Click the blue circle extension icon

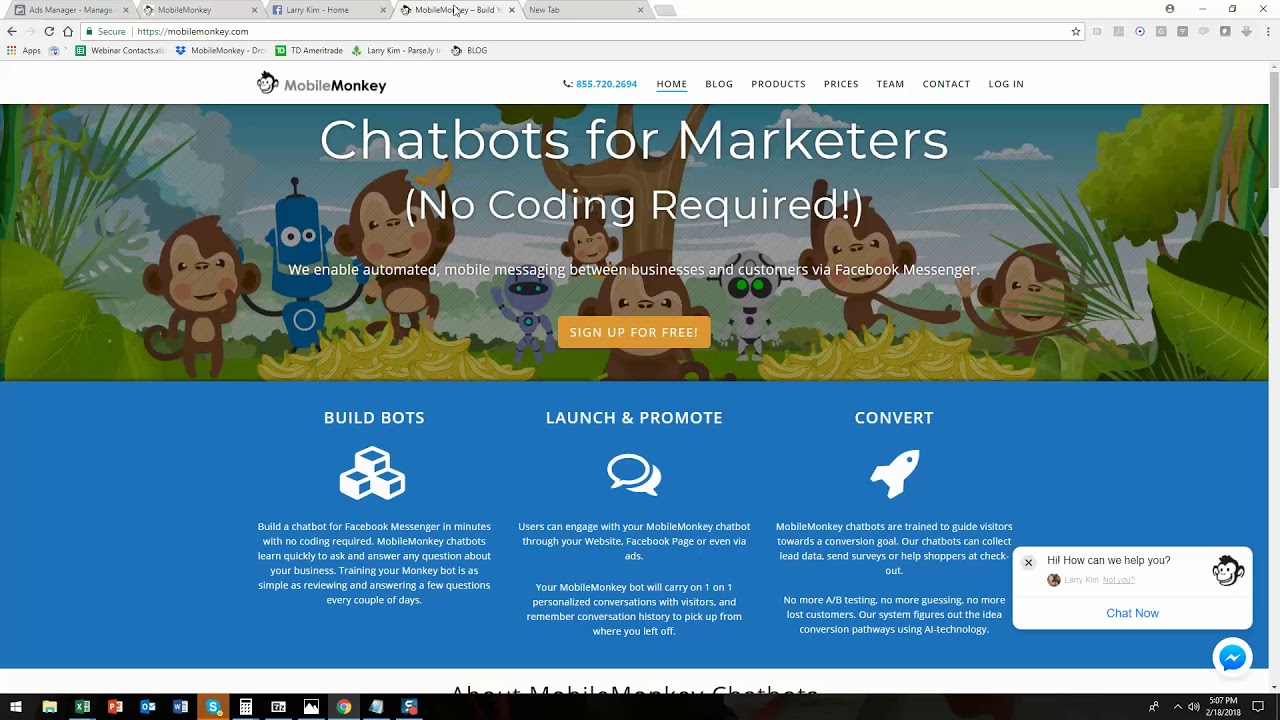[1139, 31]
